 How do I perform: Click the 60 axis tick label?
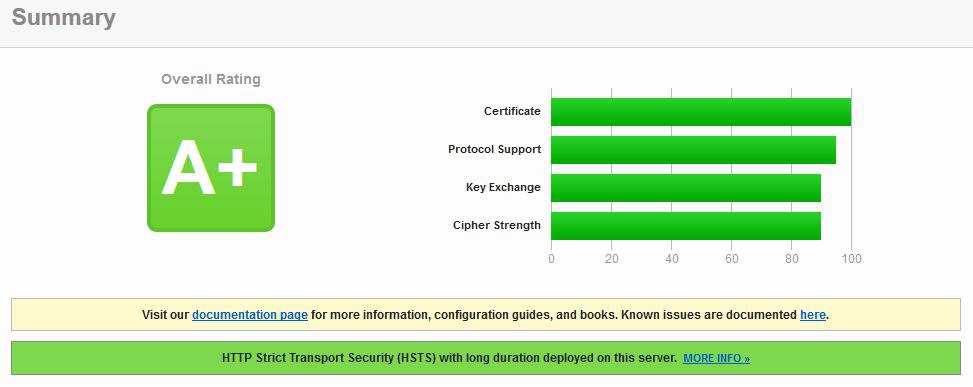(732, 259)
